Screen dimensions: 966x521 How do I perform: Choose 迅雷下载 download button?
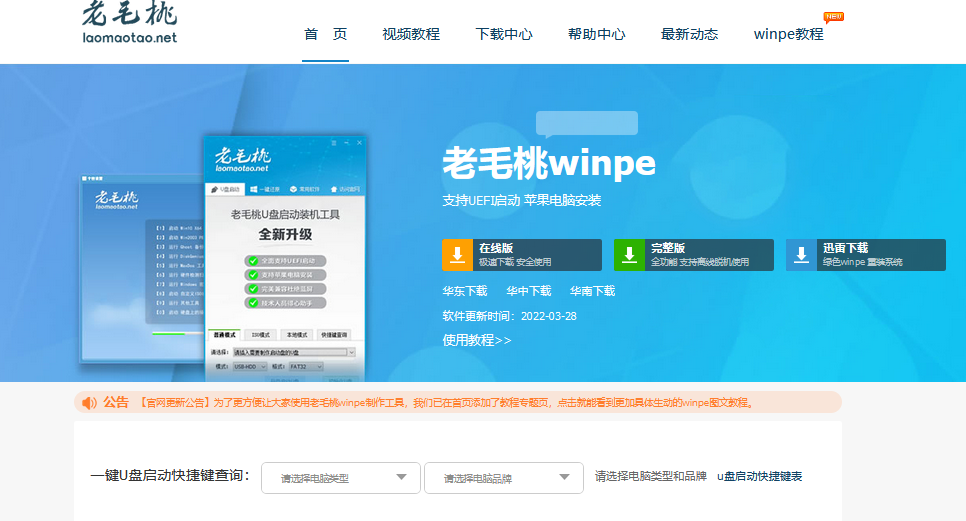pos(866,255)
